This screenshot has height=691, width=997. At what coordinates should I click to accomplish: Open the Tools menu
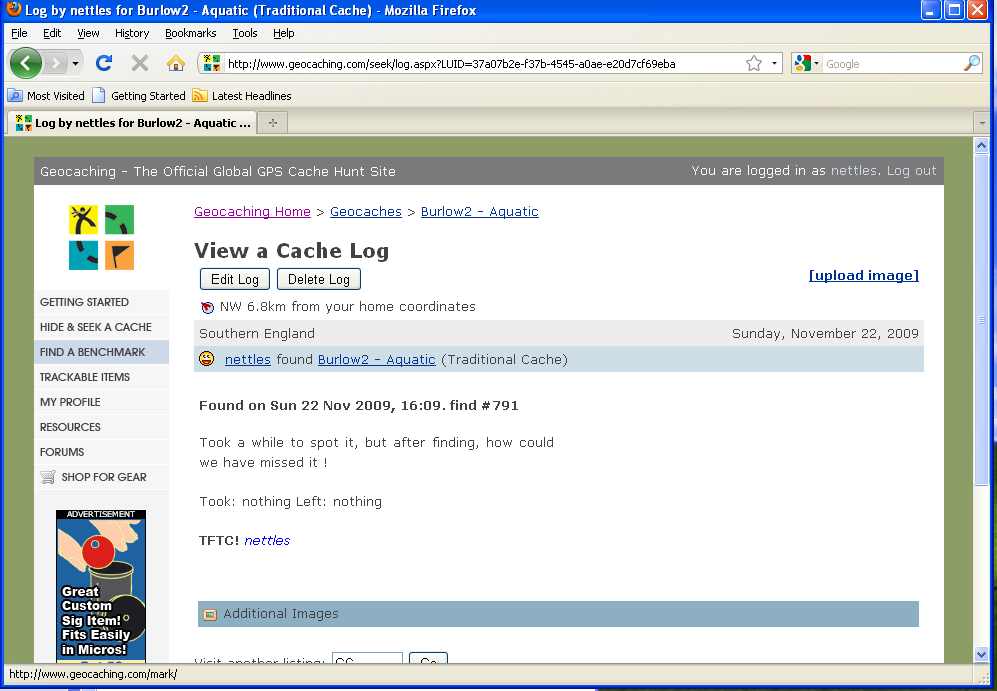245,33
